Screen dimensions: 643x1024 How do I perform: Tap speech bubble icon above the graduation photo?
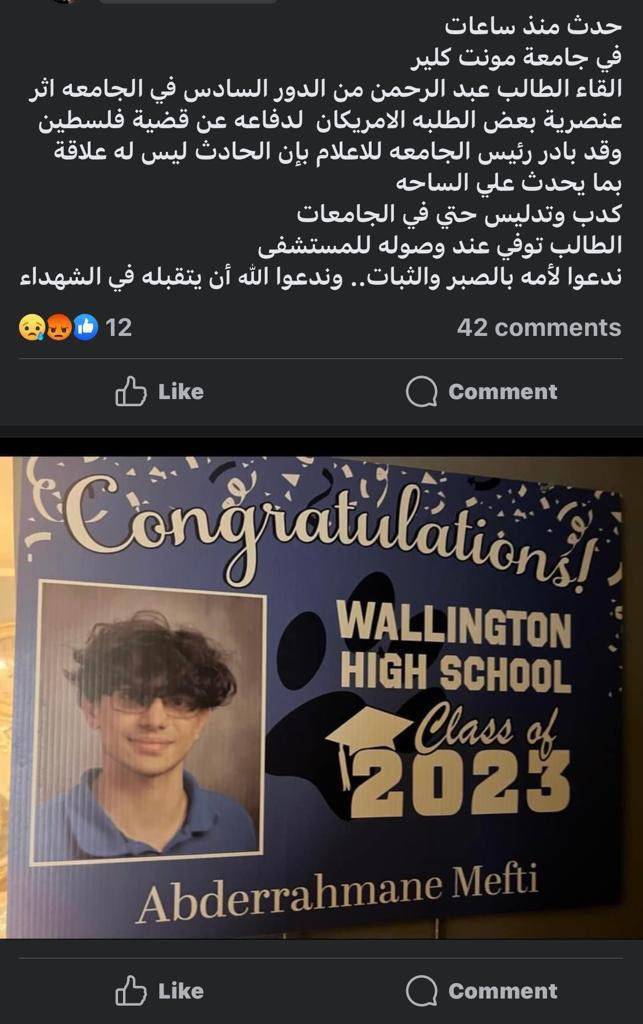[422, 392]
